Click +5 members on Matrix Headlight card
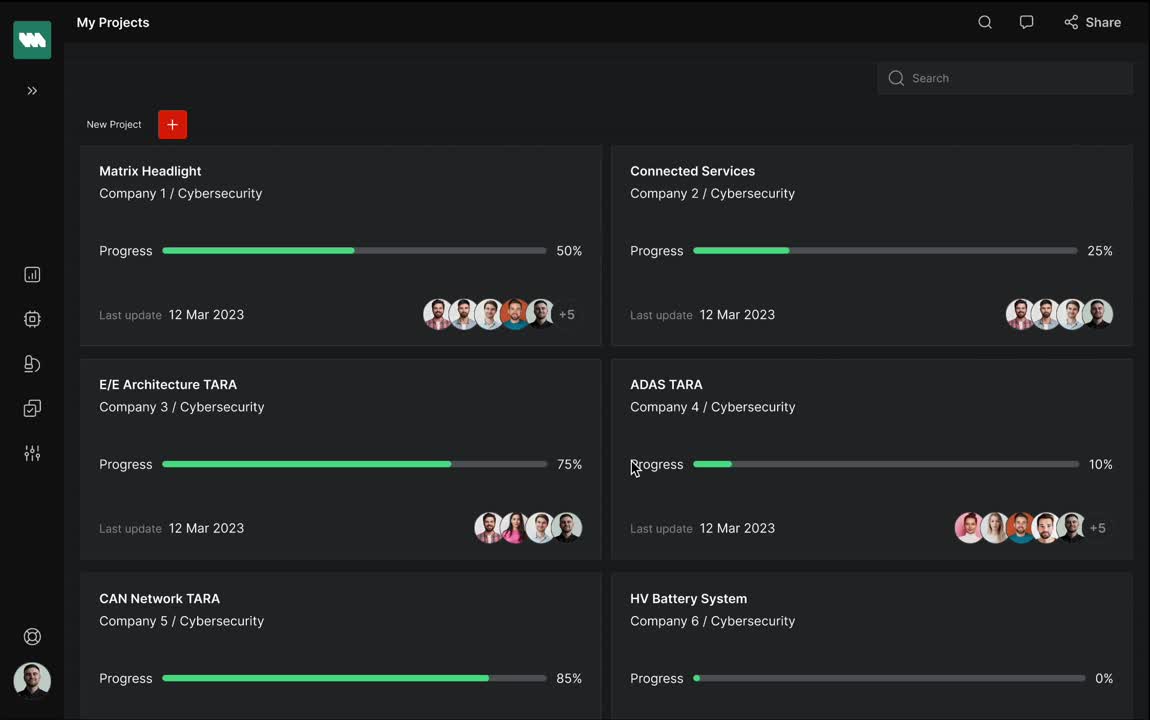The height and width of the screenshot is (720, 1150). point(567,315)
